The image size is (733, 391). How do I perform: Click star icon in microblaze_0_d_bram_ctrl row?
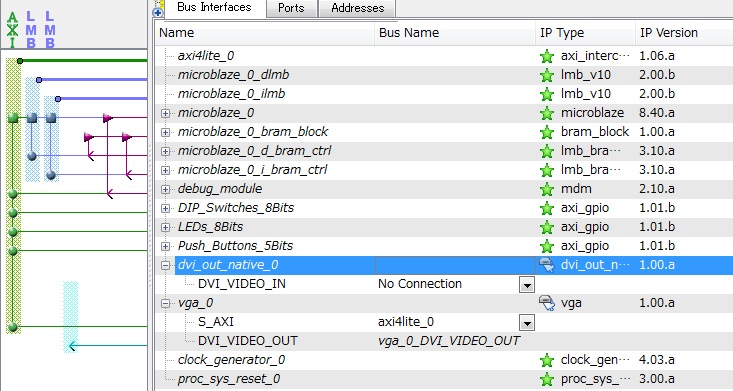click(546, 151)
